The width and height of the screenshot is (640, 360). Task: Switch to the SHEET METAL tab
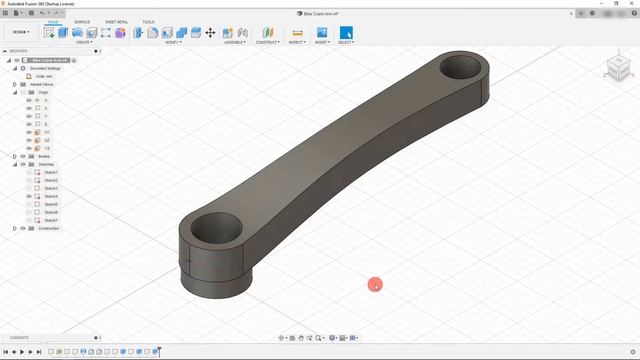point(116,22)
